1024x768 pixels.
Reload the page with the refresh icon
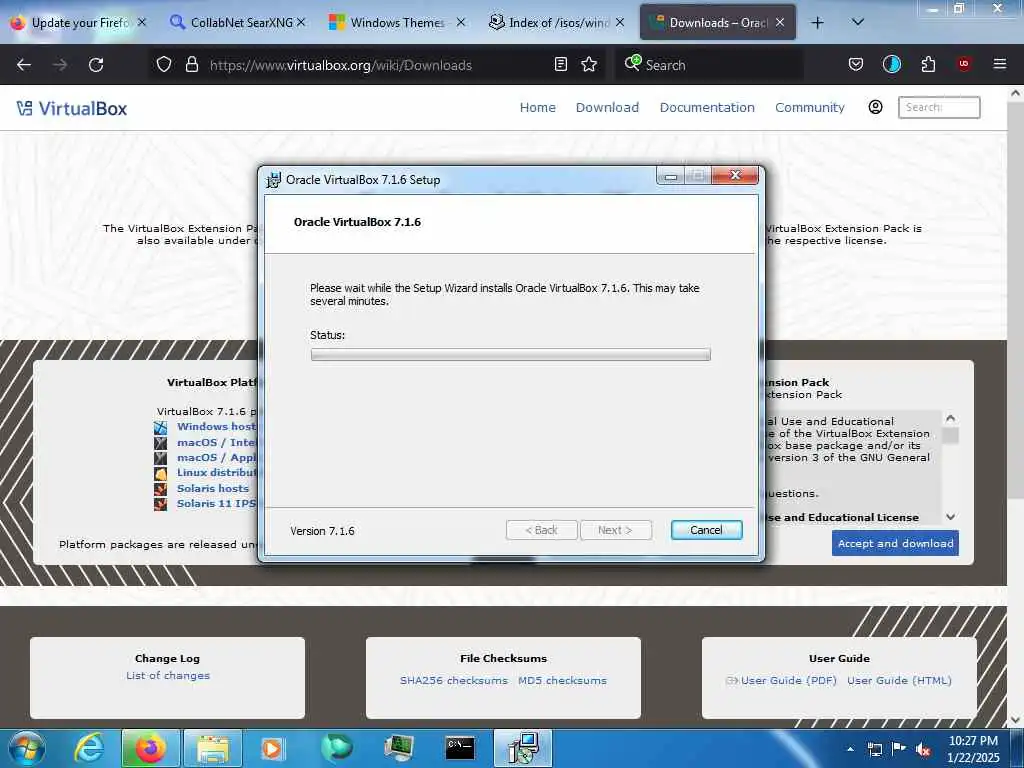[x=96, y=65]
